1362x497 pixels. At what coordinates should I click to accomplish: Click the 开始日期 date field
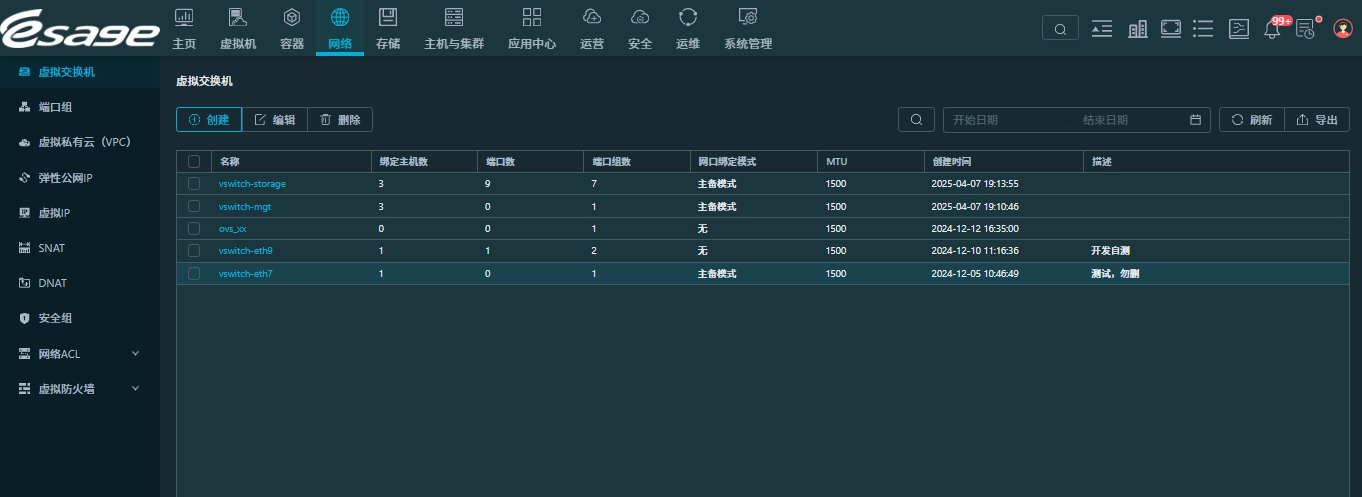pyautogui.click(x=1005, y=120)
